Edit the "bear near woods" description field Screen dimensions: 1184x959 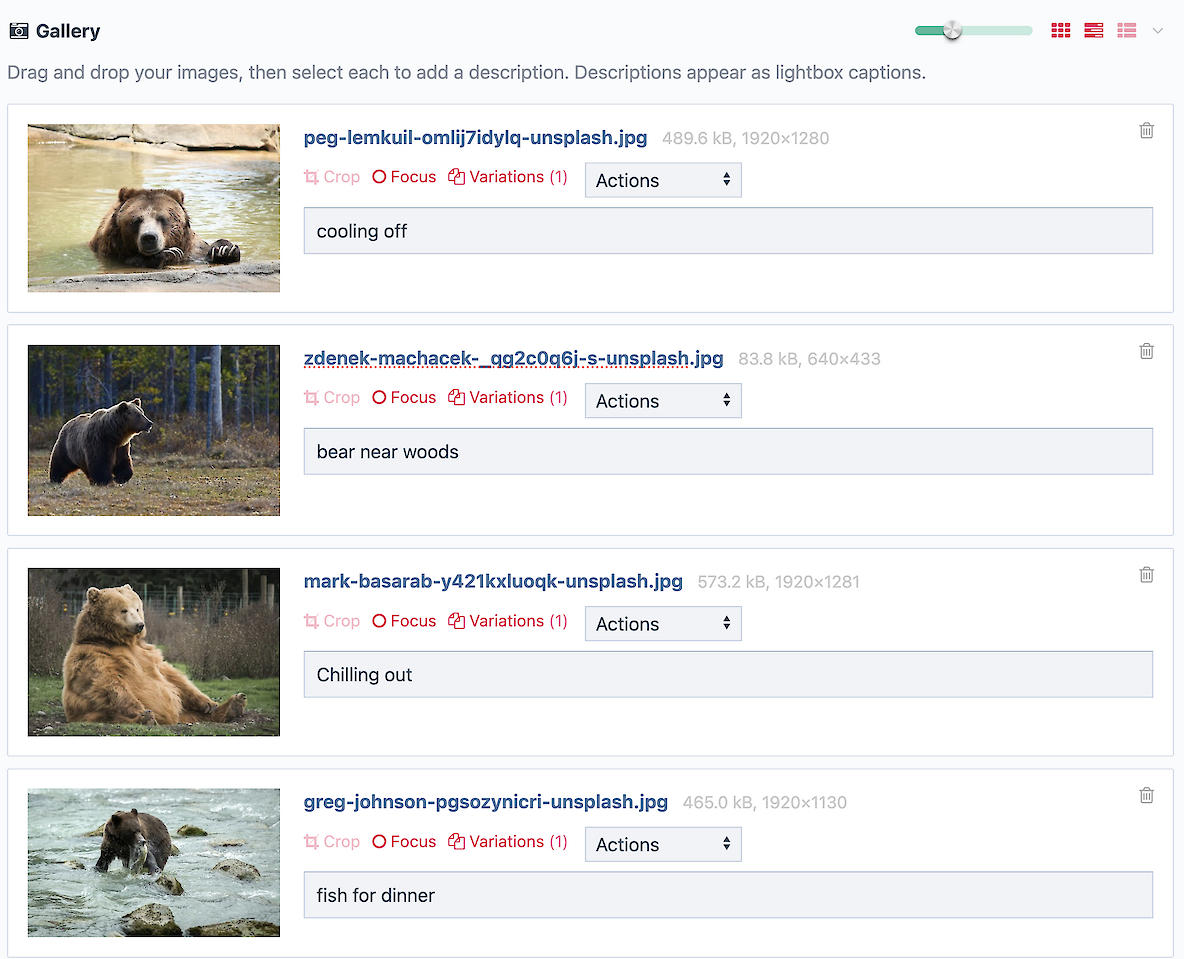(728, 452)
